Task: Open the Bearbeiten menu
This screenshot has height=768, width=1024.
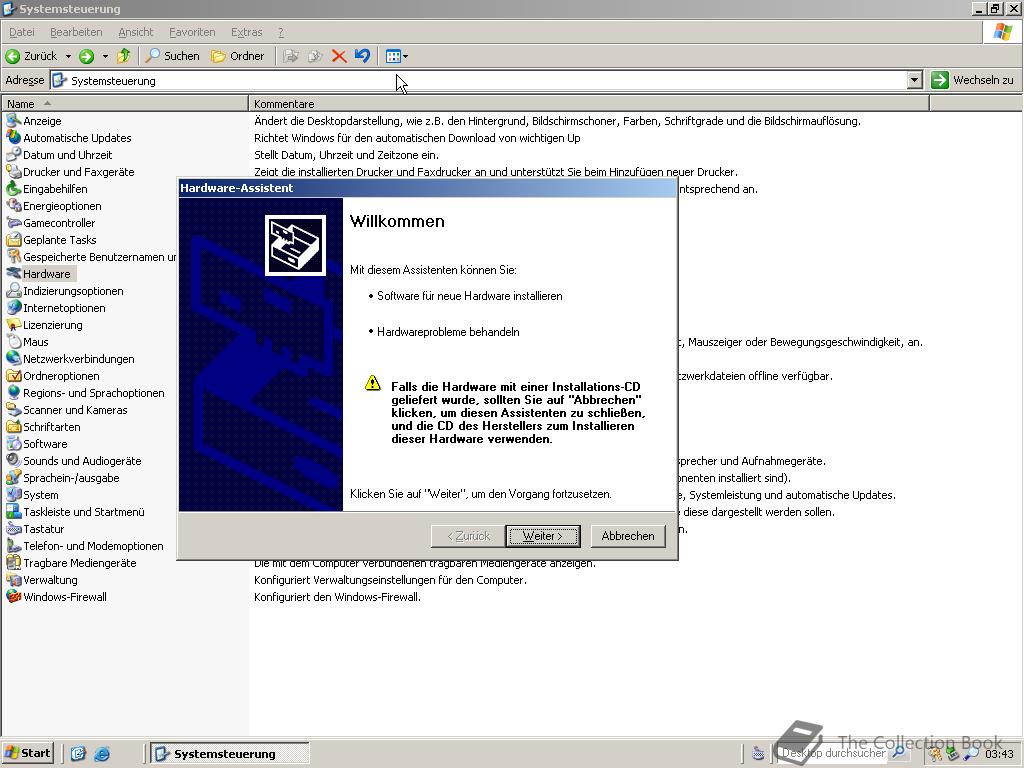Action: tap(76, 32)
